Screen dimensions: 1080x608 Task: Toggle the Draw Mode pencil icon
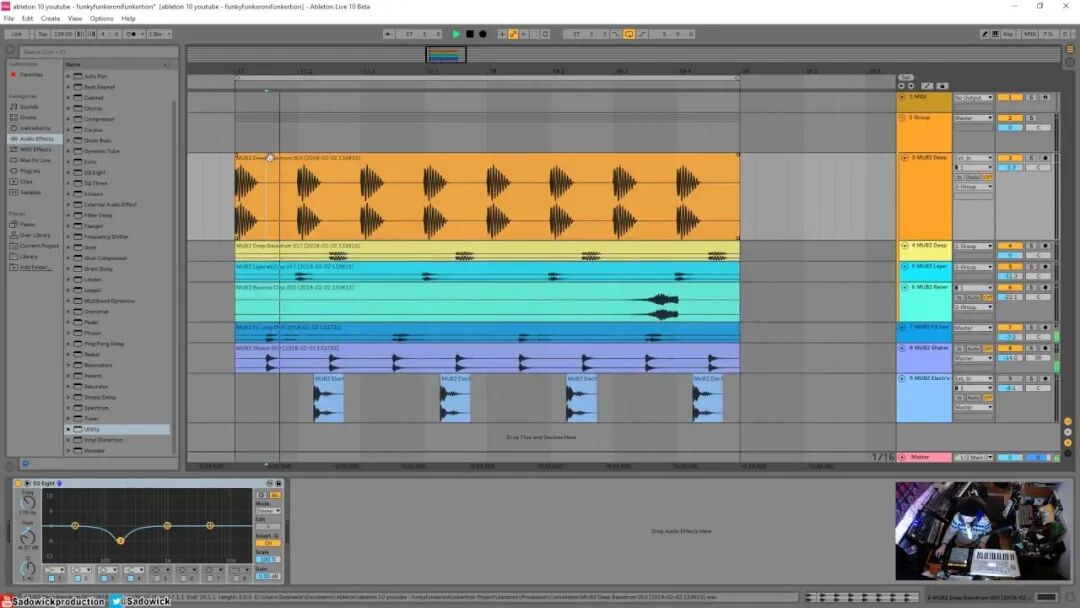click(x=984, y=34)
